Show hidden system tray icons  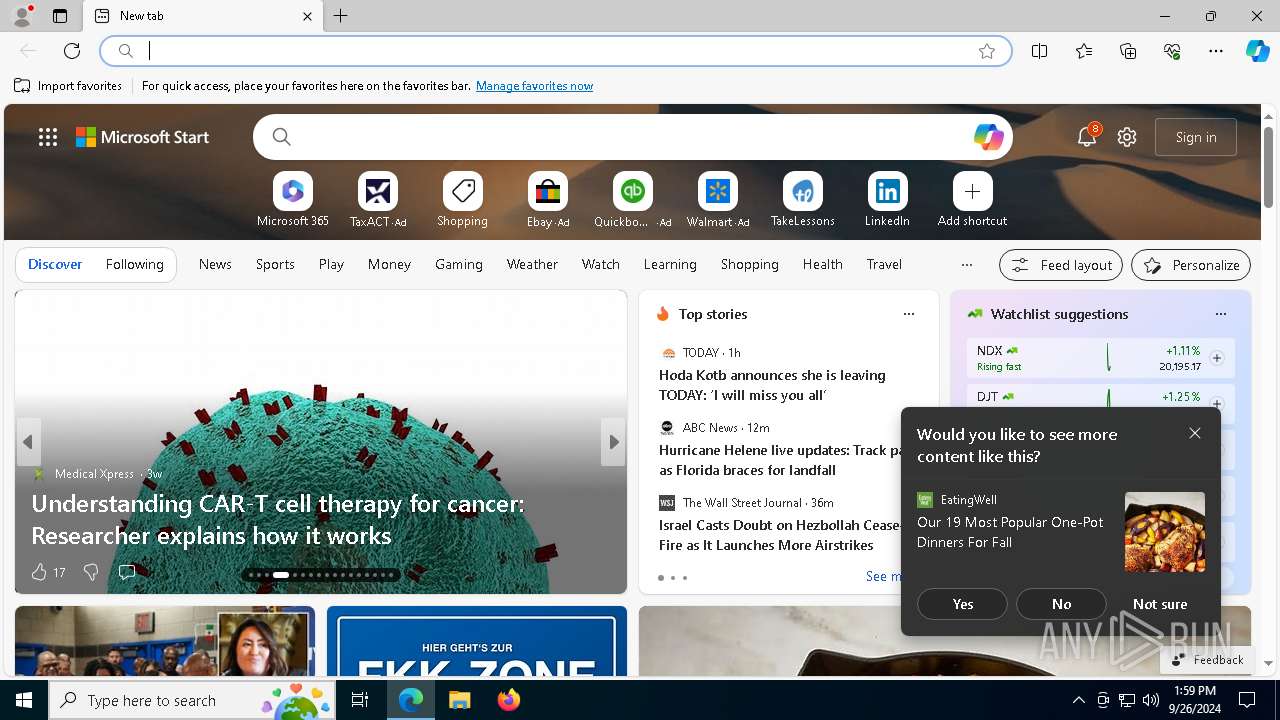tap(1078, 700)
